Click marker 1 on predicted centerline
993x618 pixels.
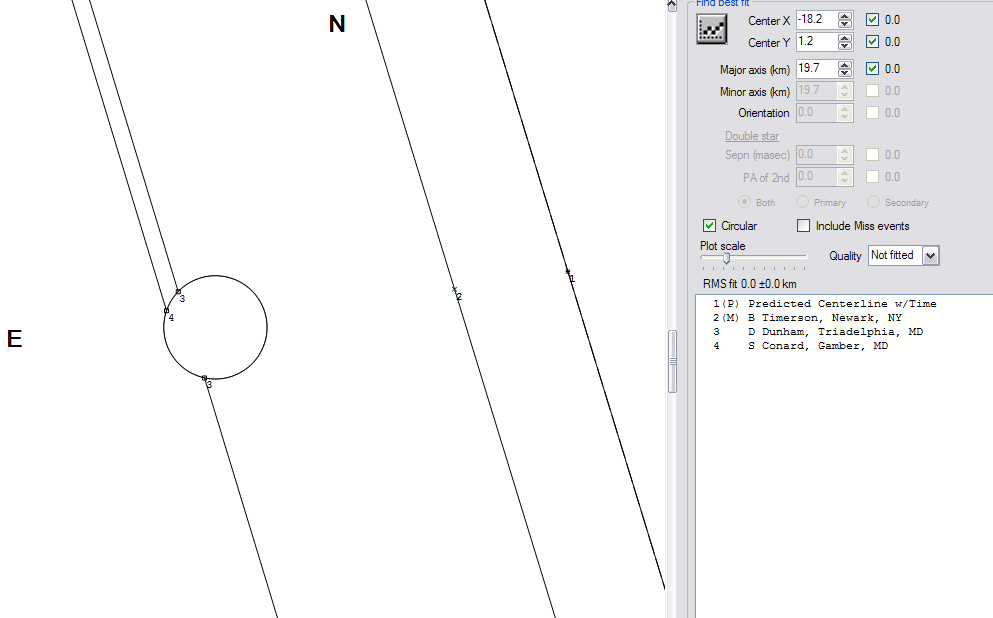pyautogui.click(x=567, y=272)
